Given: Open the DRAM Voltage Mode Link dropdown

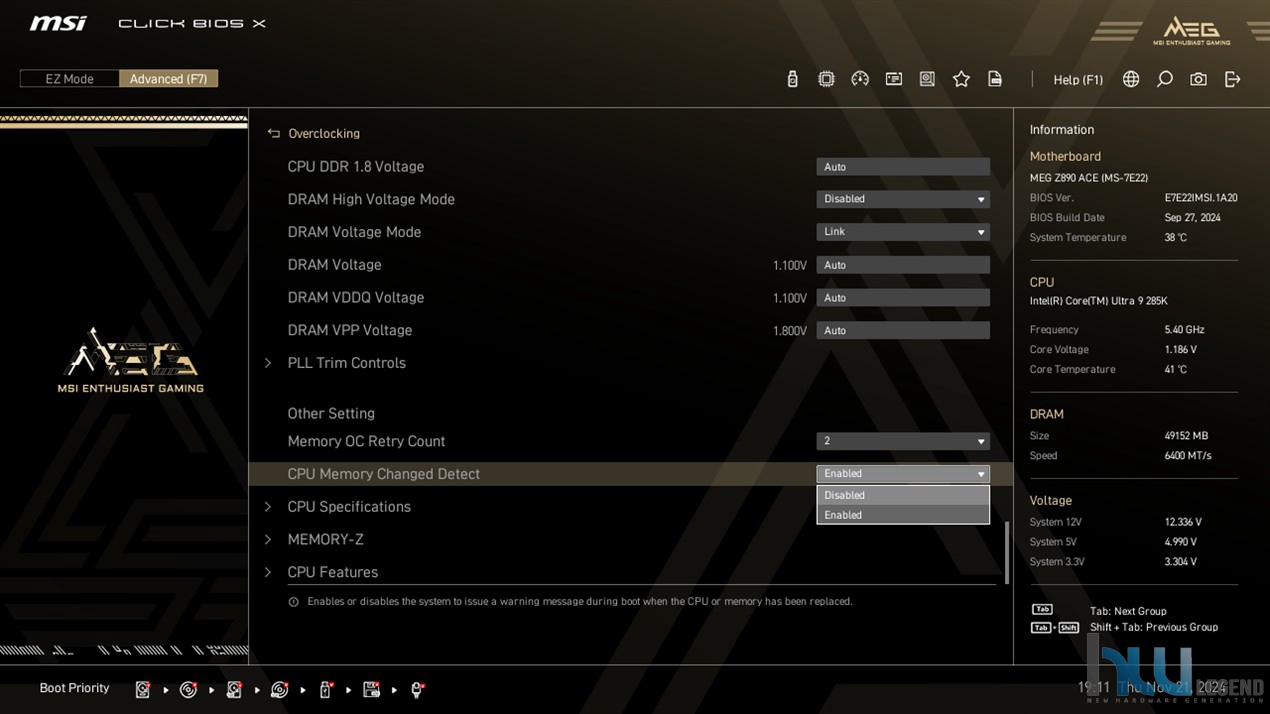Looking at the screenshot, I should click(x=903, y=231).
